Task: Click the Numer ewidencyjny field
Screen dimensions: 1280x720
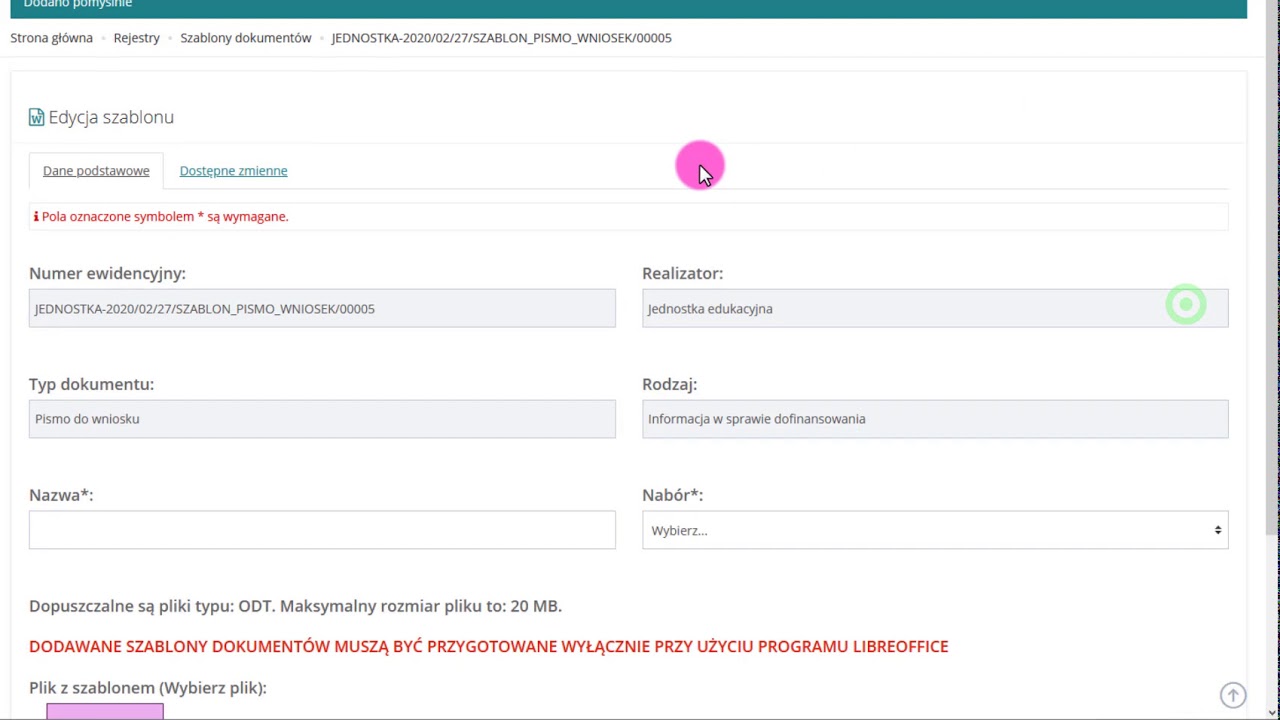Action: point(322,308)
